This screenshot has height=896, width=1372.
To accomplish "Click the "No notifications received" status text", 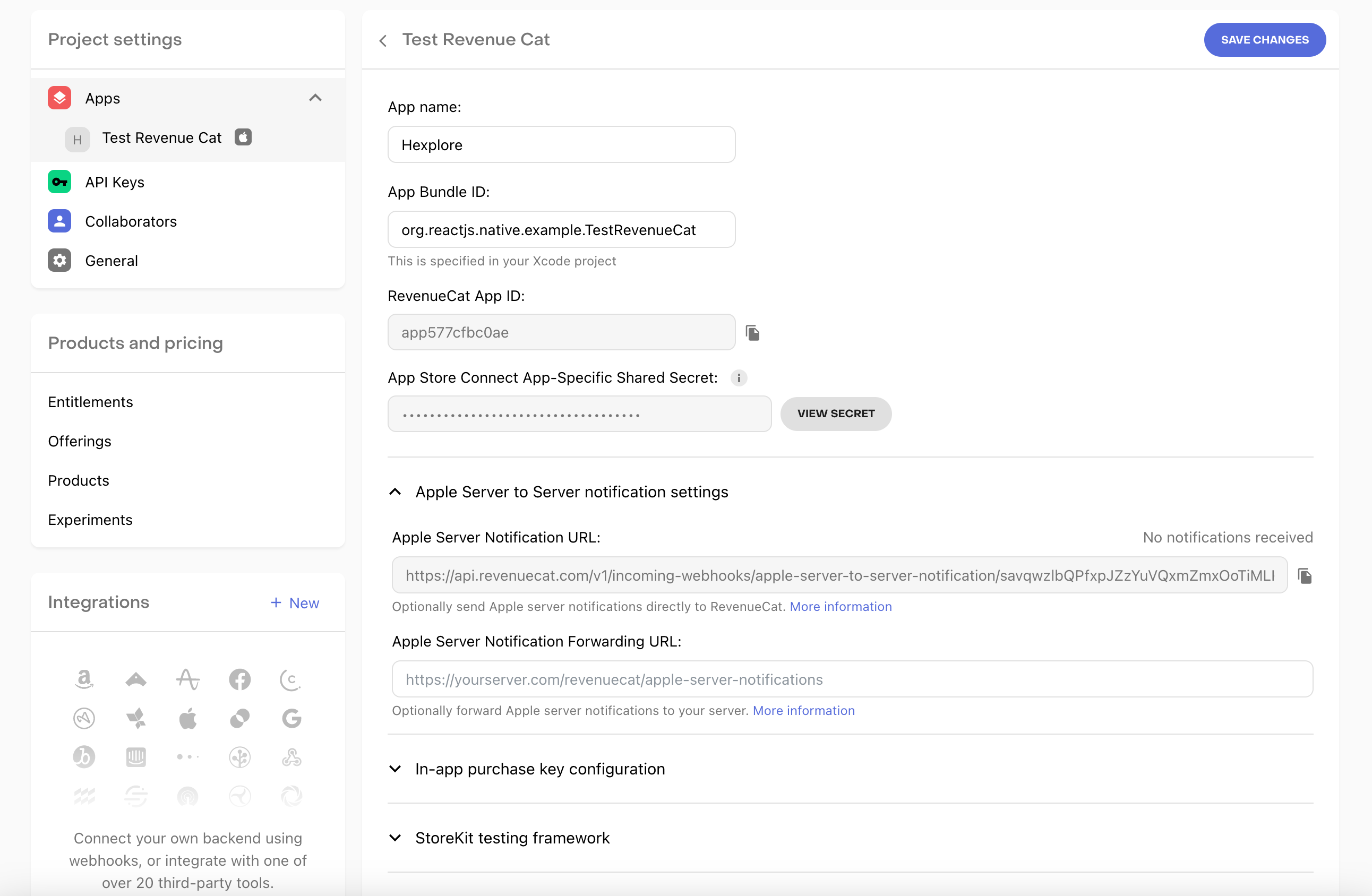I will (x=1228, y=537).
